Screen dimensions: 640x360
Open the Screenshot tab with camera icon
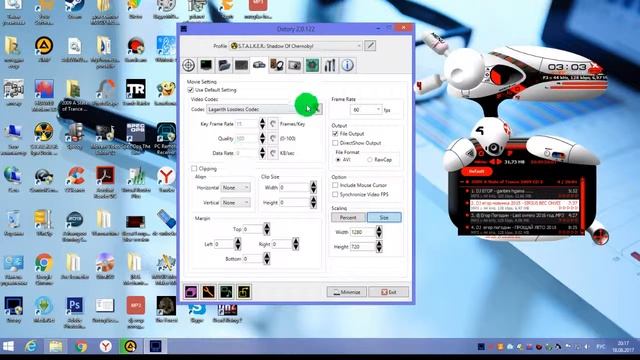(x=294, y=65)
